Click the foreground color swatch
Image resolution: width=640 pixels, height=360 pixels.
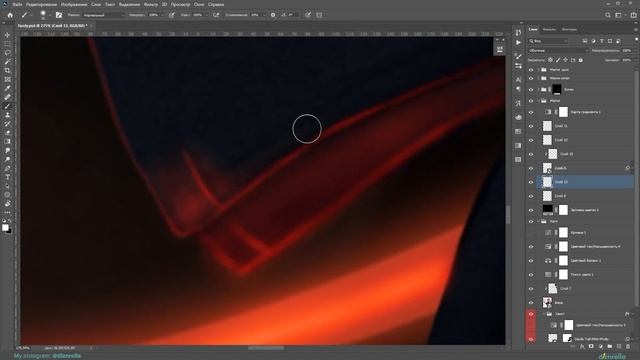[5, 227]
